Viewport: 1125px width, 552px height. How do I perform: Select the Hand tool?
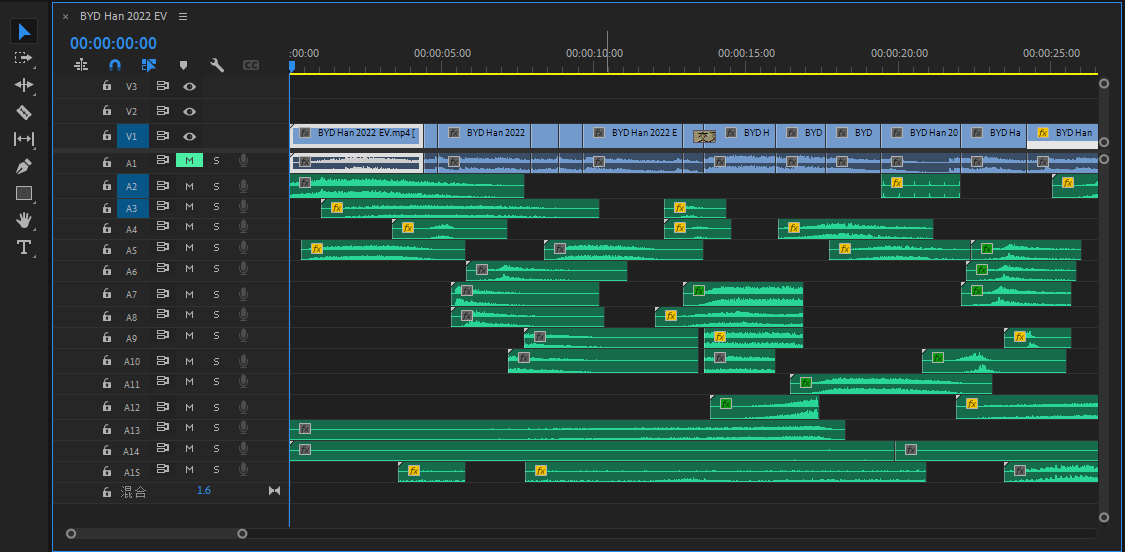click(x=24, y=220)
